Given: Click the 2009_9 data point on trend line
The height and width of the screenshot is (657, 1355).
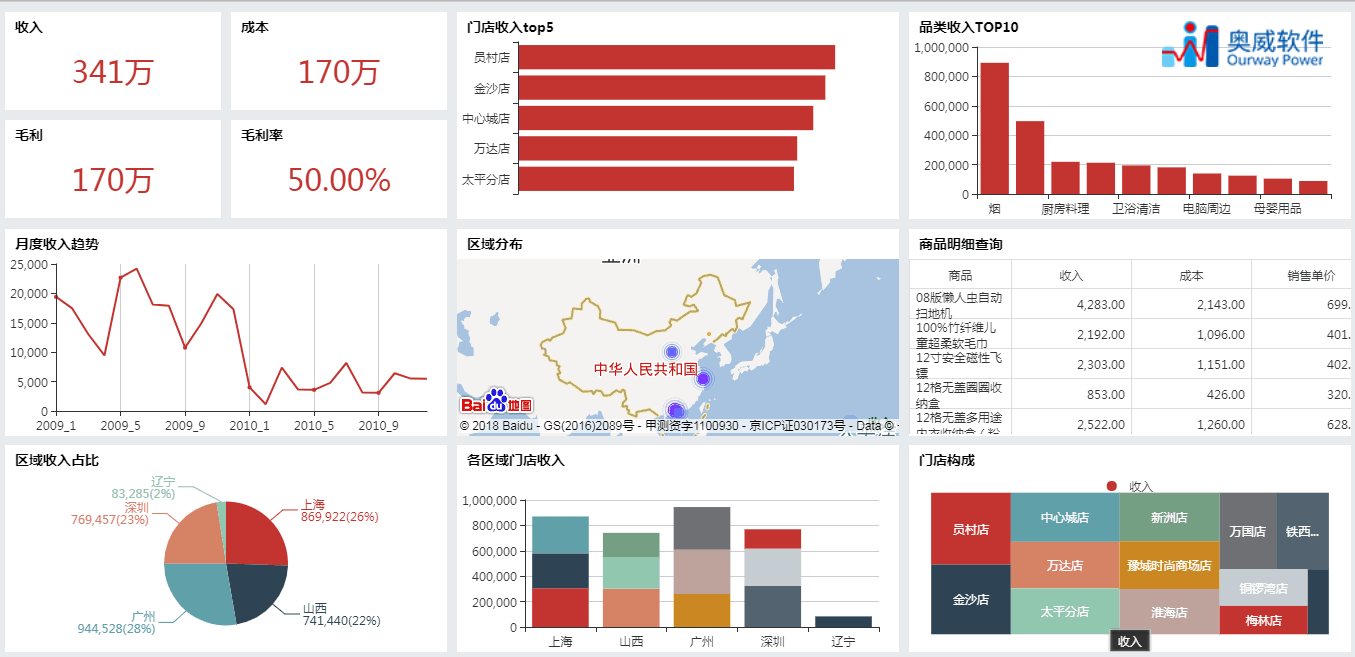Looking at the screenshot, I should [185, 348].
